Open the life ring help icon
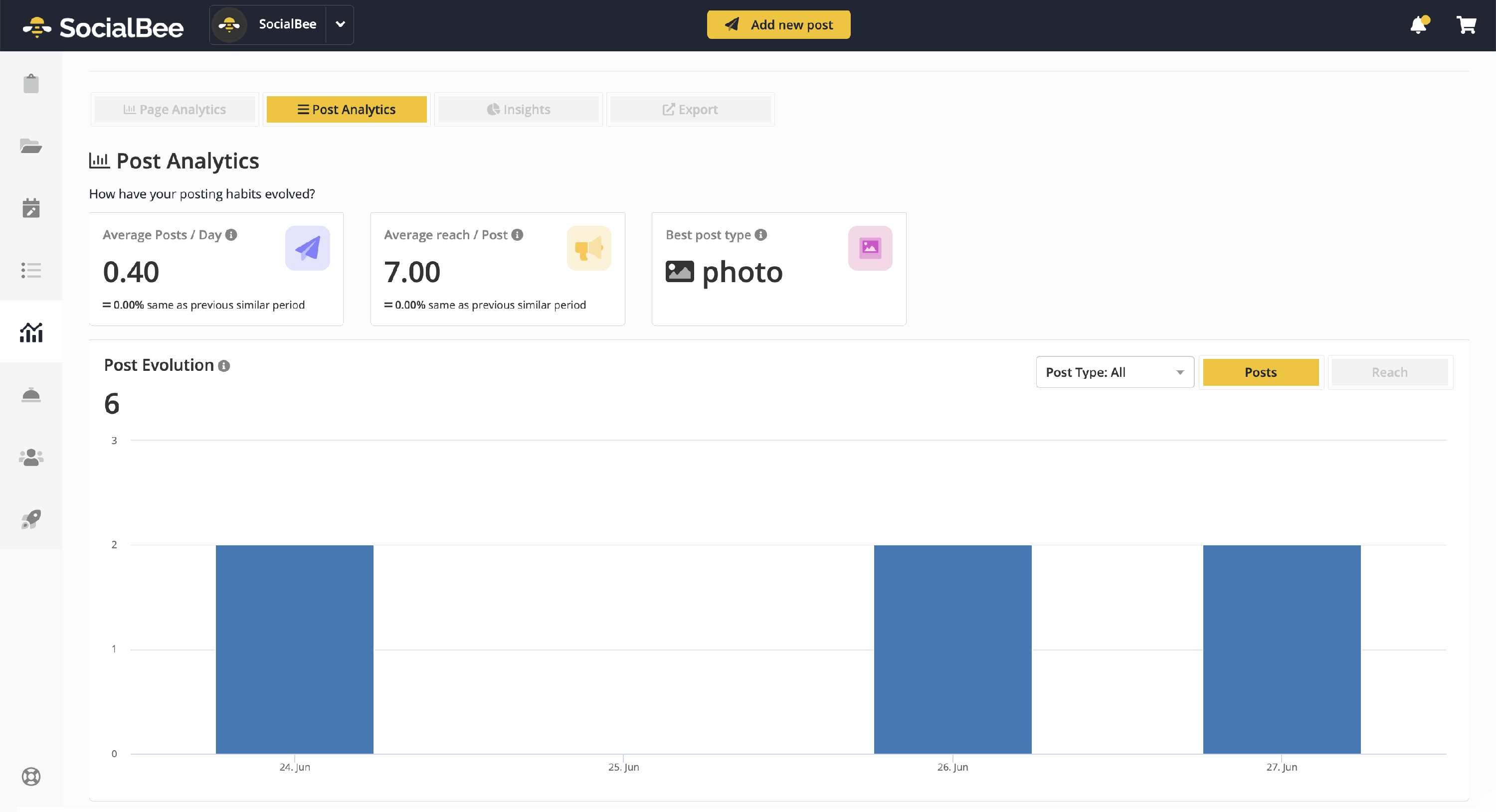The height and width of the screenshot is (812, 1496). [x=31, y=776]
